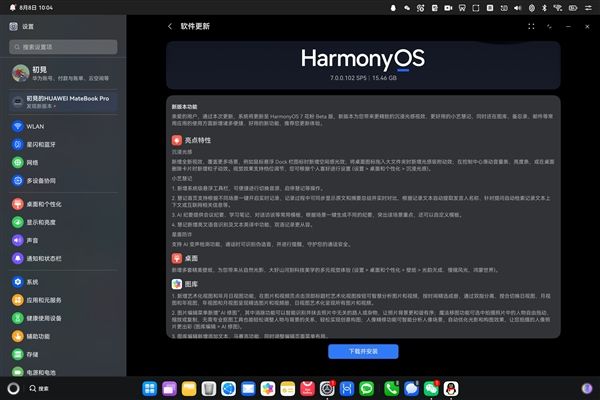Screen dimensions: 600x400
Task: Click the 新版本功能 heading
Action: tap(184, 107)
